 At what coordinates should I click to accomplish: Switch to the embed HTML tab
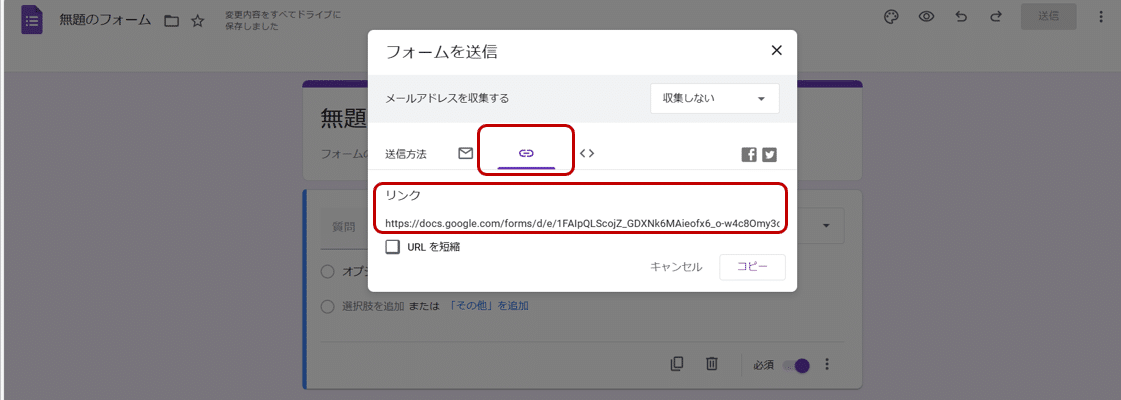[x=587, y=153]
